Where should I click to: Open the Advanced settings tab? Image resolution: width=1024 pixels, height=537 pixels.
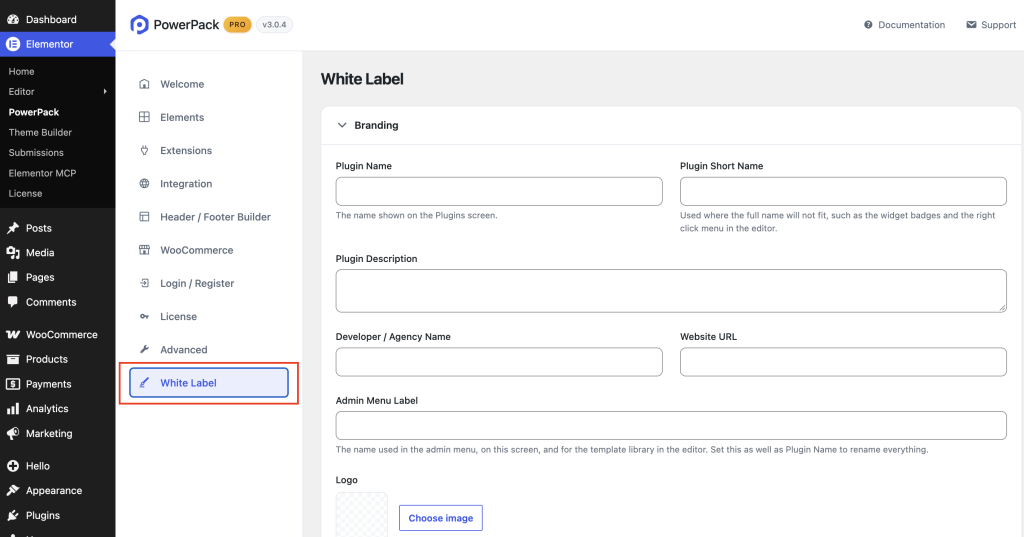click(x=208, y=350)
